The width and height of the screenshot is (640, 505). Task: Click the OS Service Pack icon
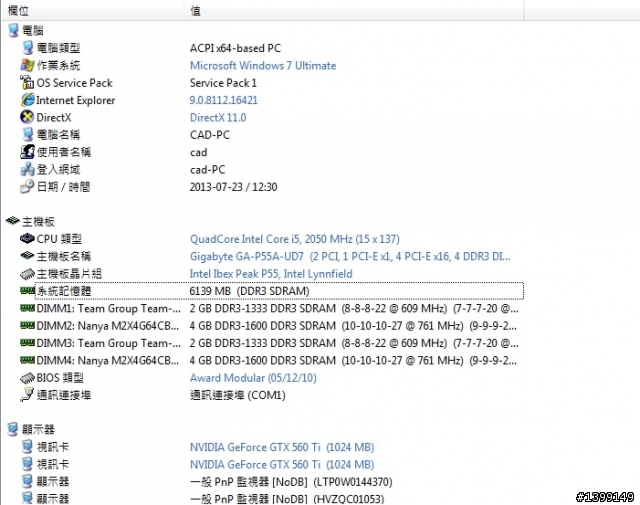coord(27,82)
